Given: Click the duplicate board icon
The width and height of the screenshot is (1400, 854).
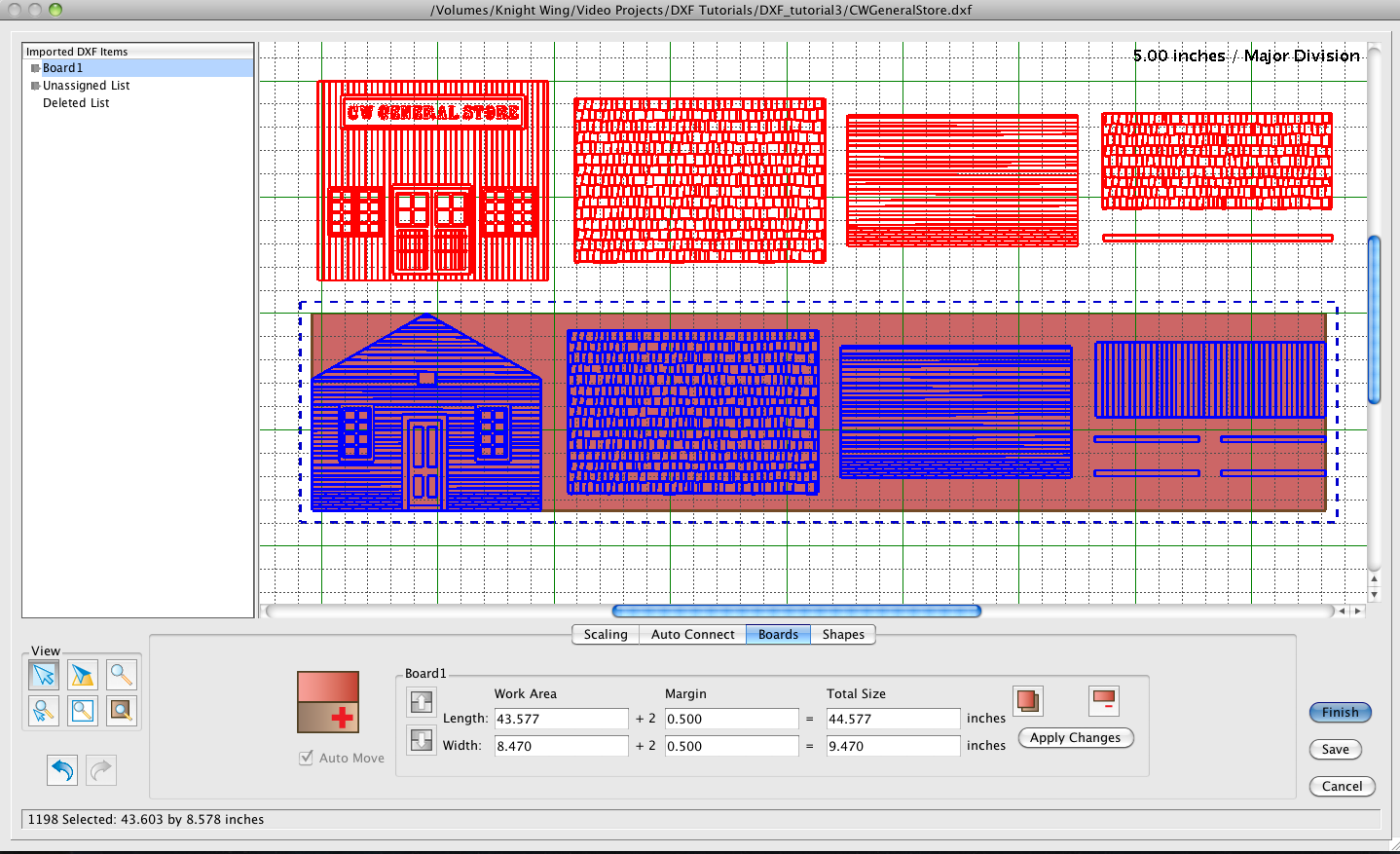Looking at the screenshot, I should [x=1028, y=700].
